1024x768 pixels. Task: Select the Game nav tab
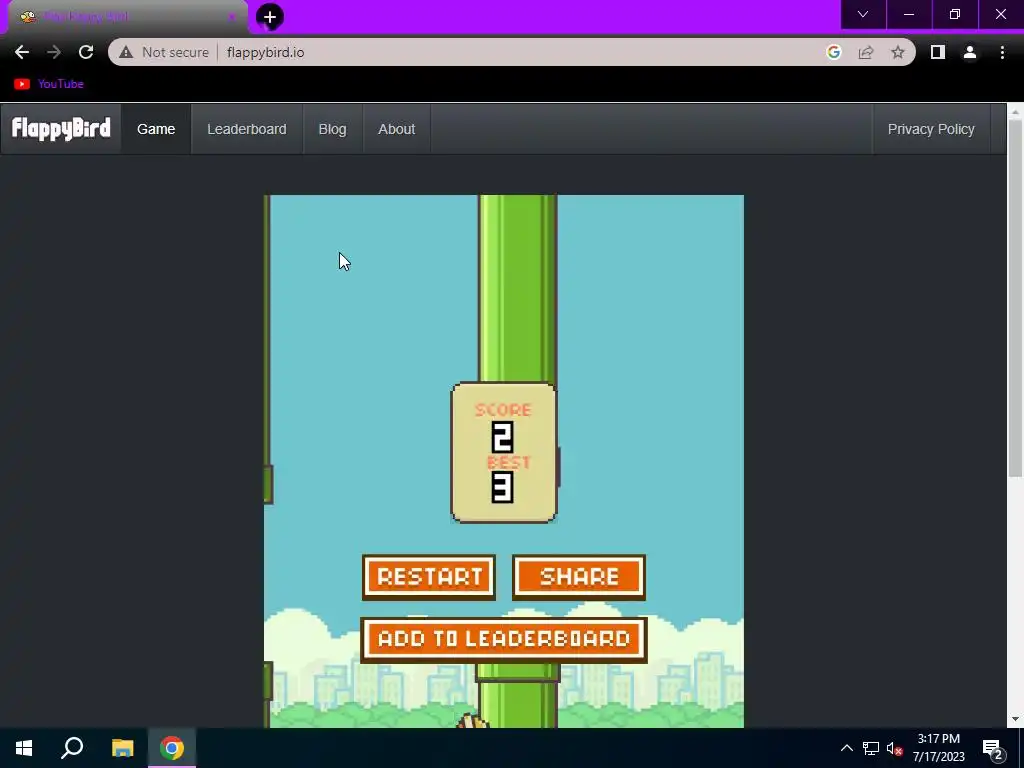[x=156, y=129]
